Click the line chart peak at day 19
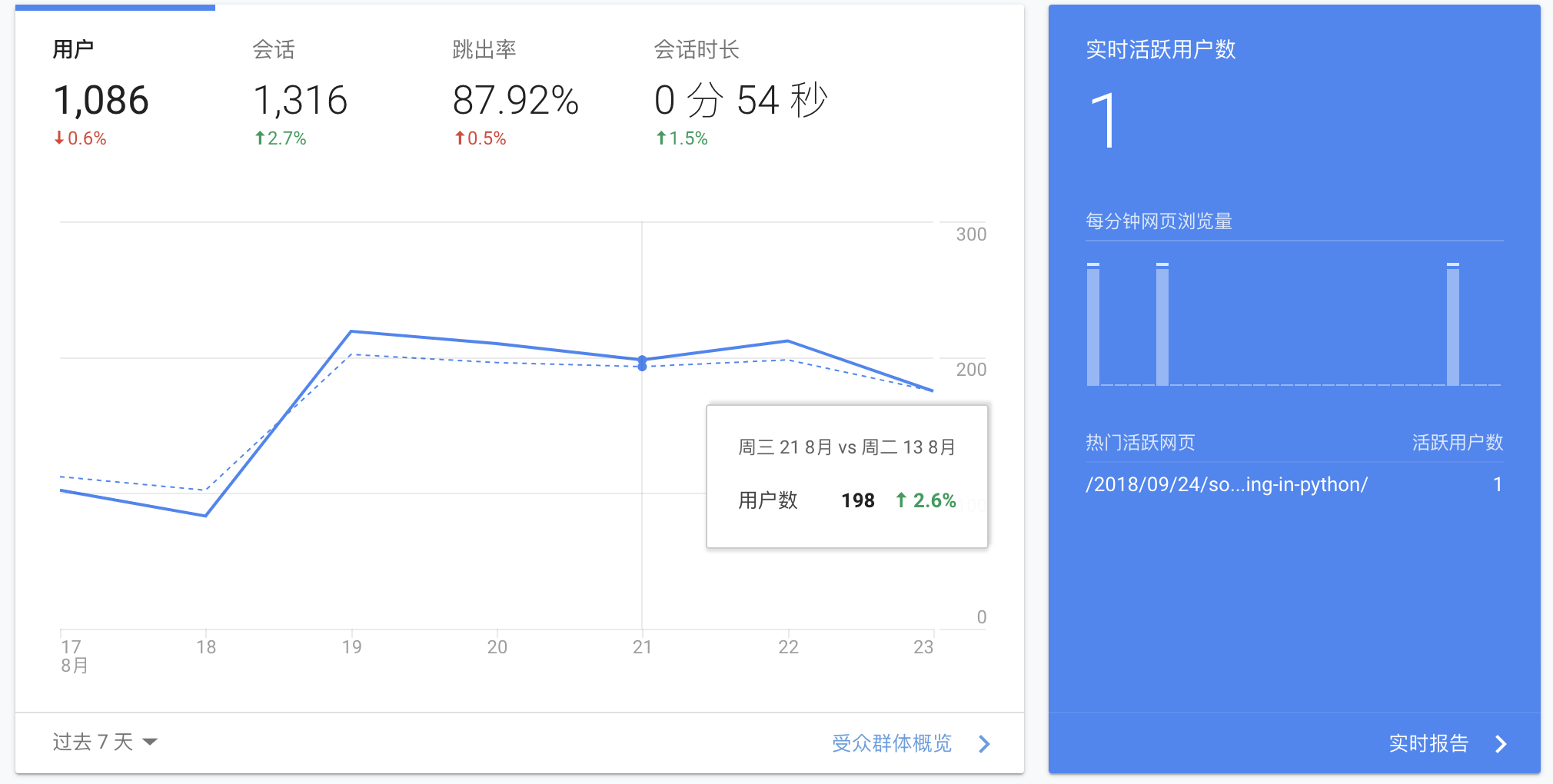Image resolution: width=1553 pixels, height=784 pixels. click(x=351, y=331)
